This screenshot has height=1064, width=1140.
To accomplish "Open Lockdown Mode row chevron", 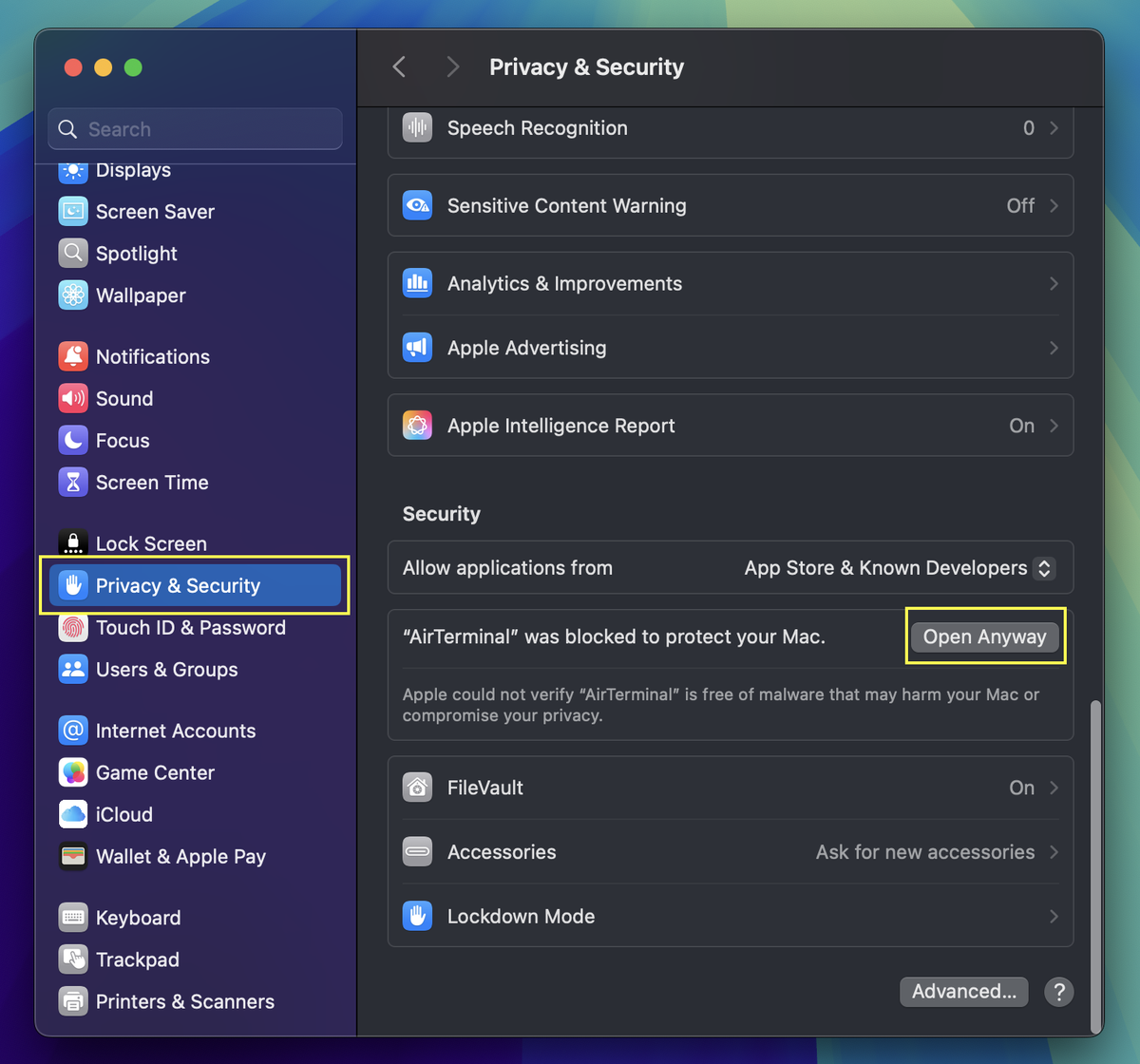I will pos(1054,916).
